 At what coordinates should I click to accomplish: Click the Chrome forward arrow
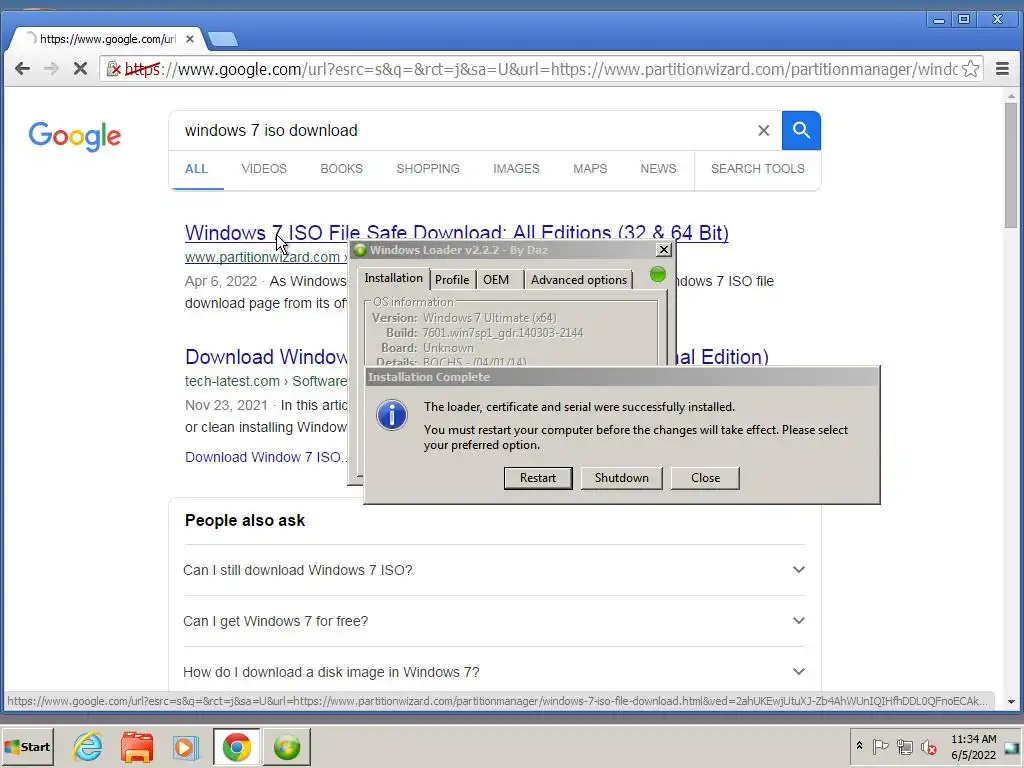[52, 69]
